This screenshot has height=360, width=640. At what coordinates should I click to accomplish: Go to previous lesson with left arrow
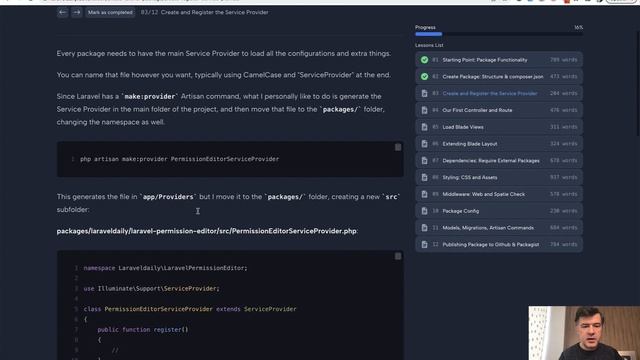click(x=62, y=12)
